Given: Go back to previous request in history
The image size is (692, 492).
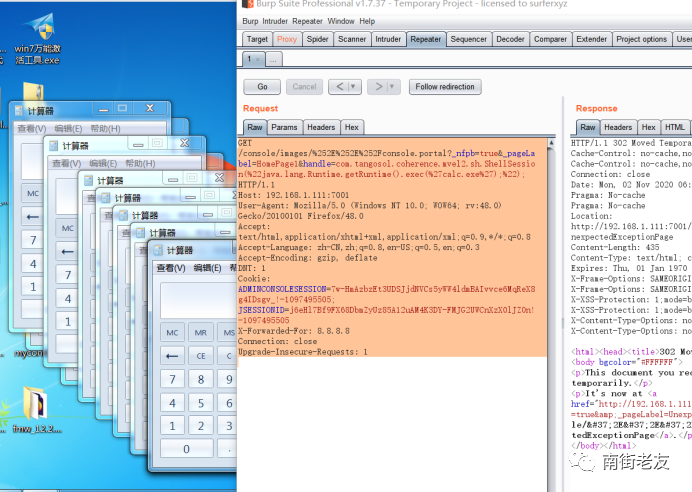Looking at the screenshot, I should (339, 87).
